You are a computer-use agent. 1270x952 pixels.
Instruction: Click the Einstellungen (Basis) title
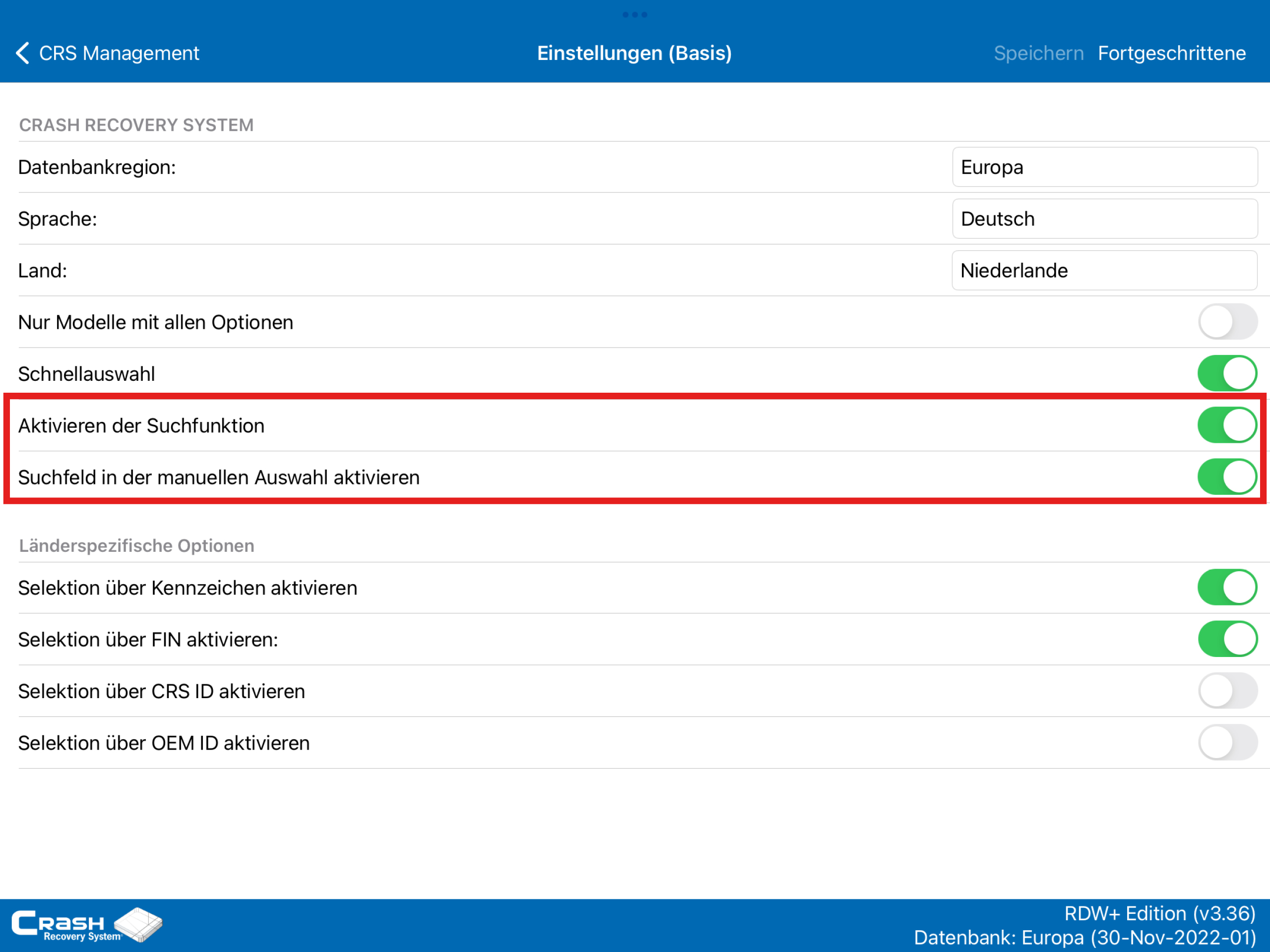tap(635, 54)
